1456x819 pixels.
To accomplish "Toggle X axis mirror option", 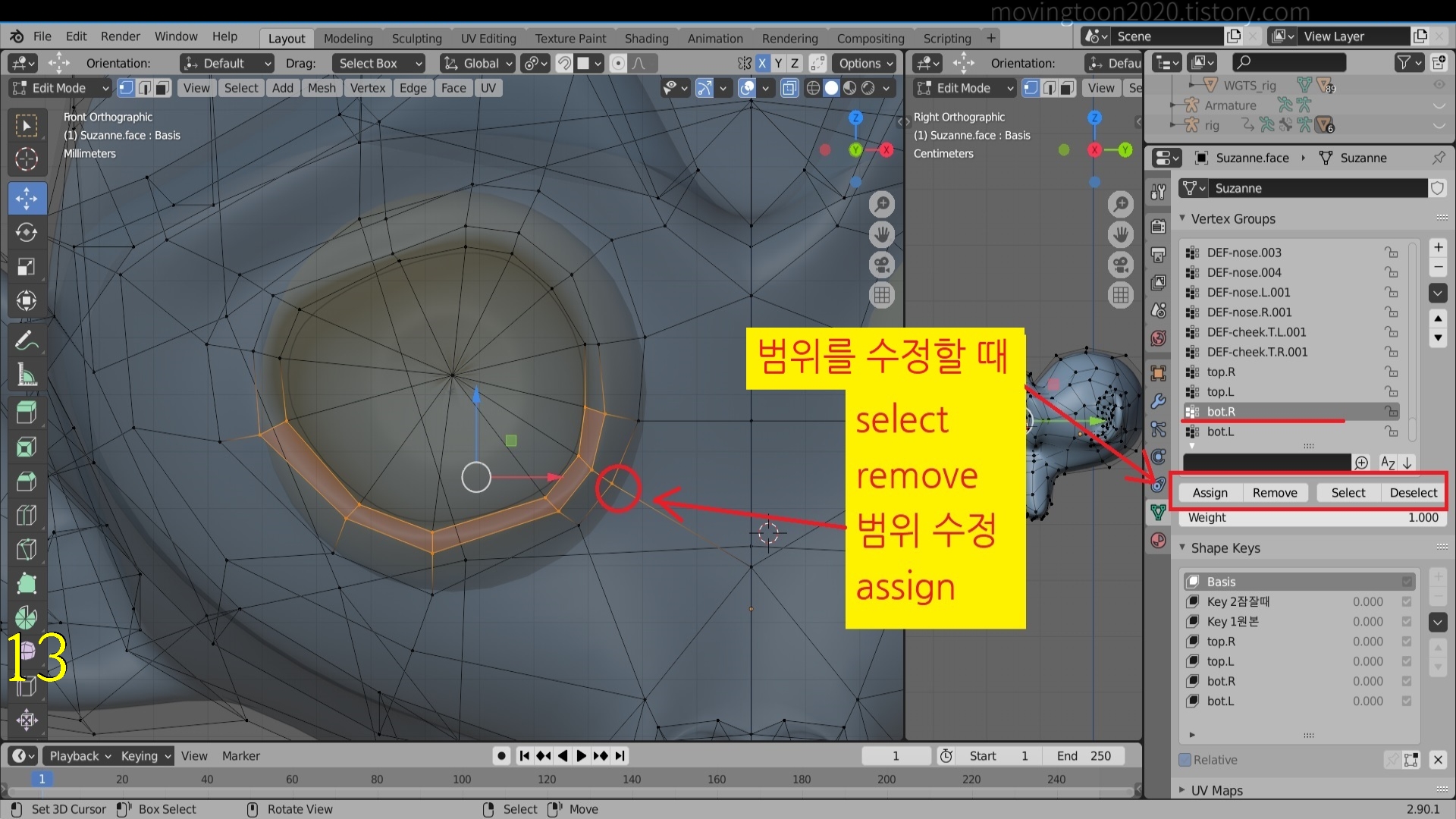I will [762, 64].
